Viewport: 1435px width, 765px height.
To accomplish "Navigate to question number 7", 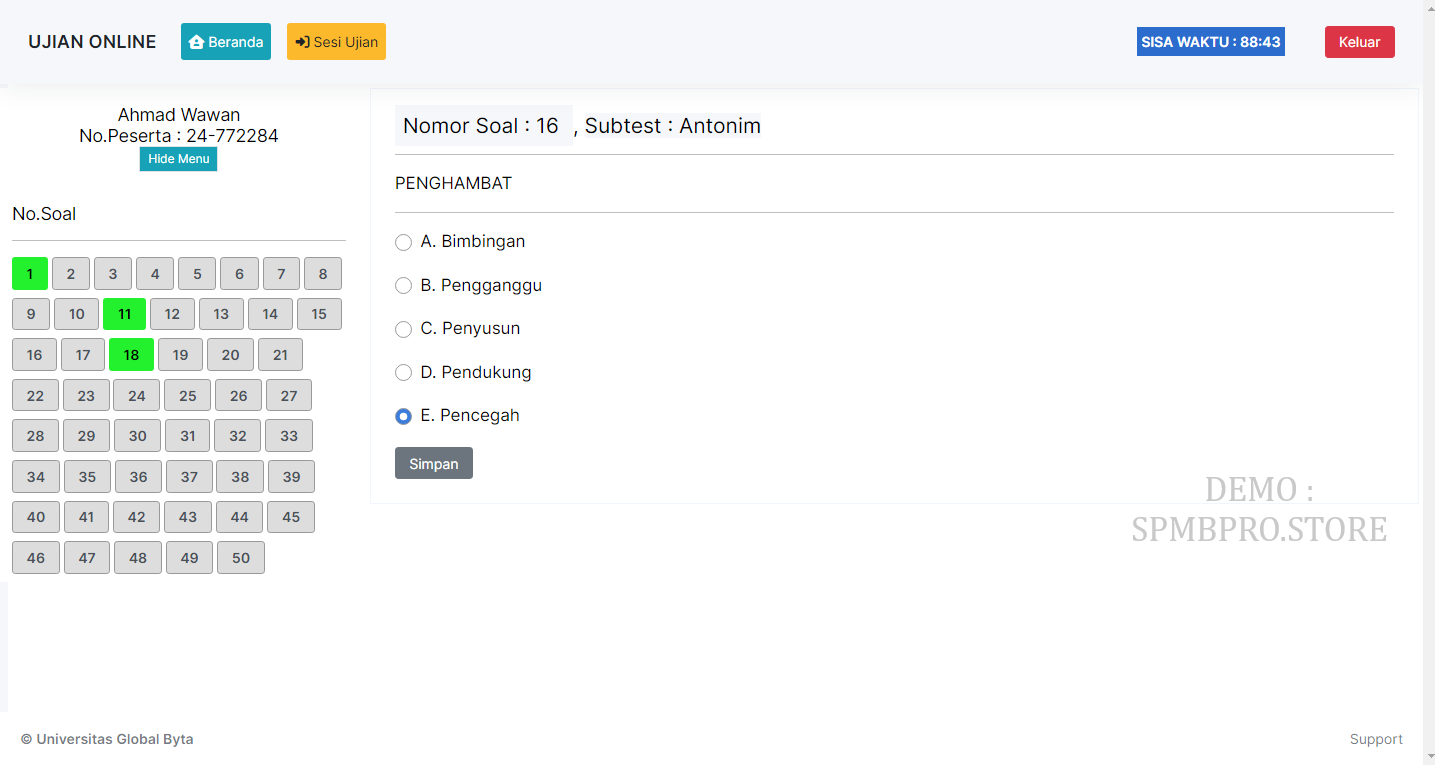I will pos(281,274).
